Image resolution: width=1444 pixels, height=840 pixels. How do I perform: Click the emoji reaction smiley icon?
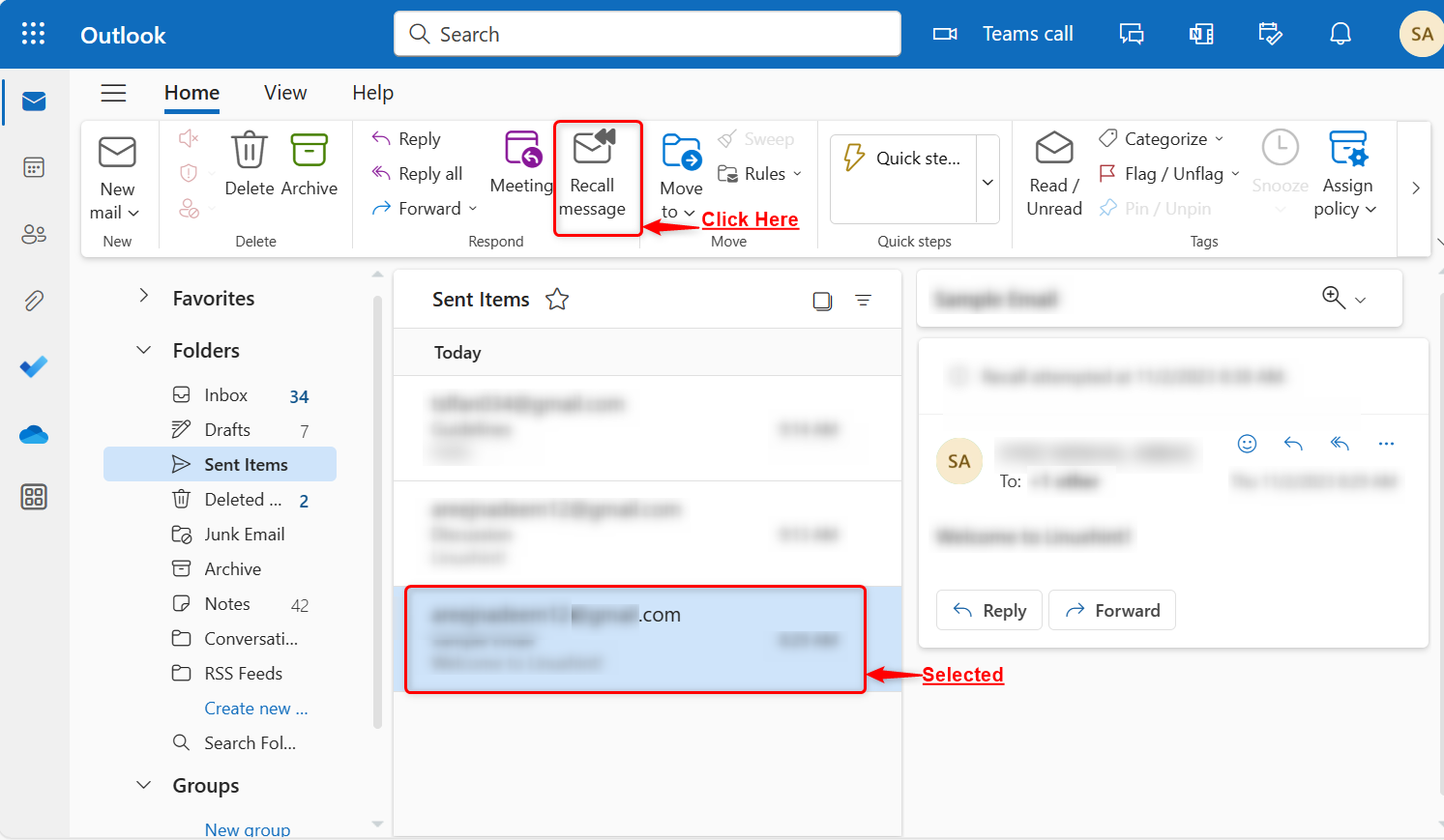(x=1248, y=444)
